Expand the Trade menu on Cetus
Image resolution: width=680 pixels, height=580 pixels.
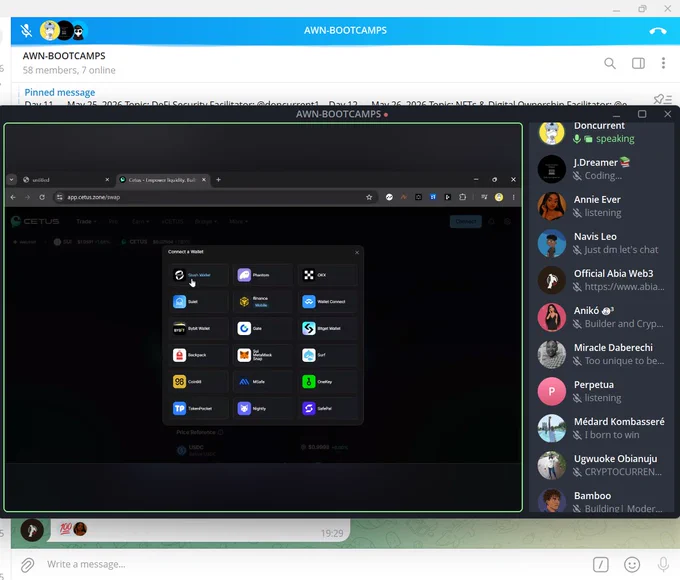(86, 221)
